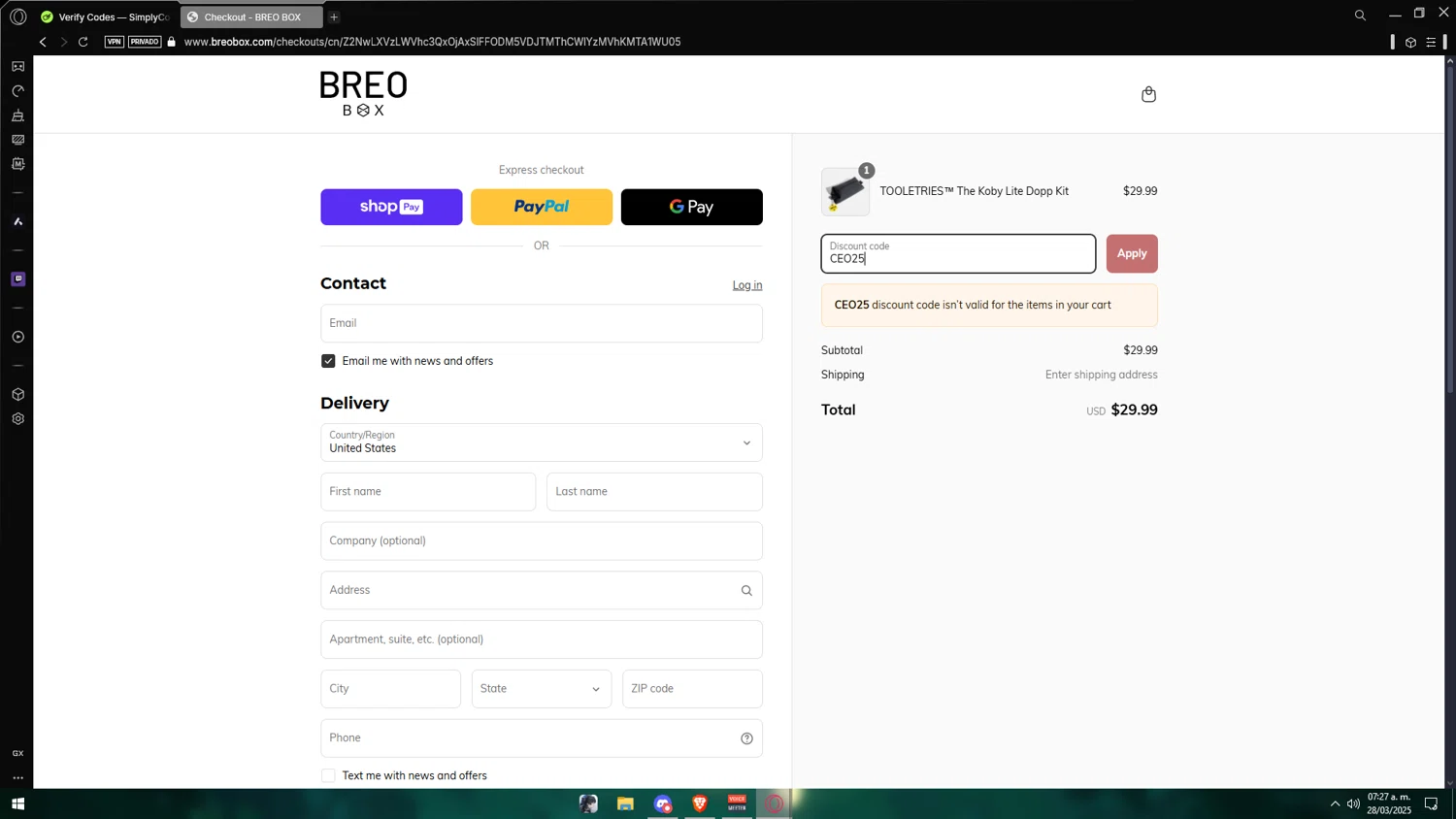Click the Apartment, suite, etc. field
Viewport: 1456px width, 819px height.
click(x=542, y=639)
